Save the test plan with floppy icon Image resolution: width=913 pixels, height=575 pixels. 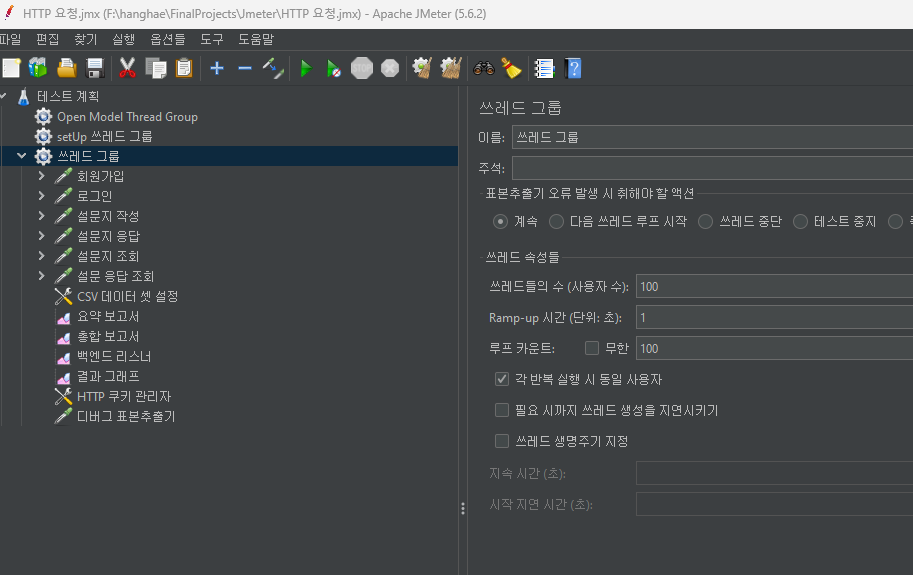[95, 68]
